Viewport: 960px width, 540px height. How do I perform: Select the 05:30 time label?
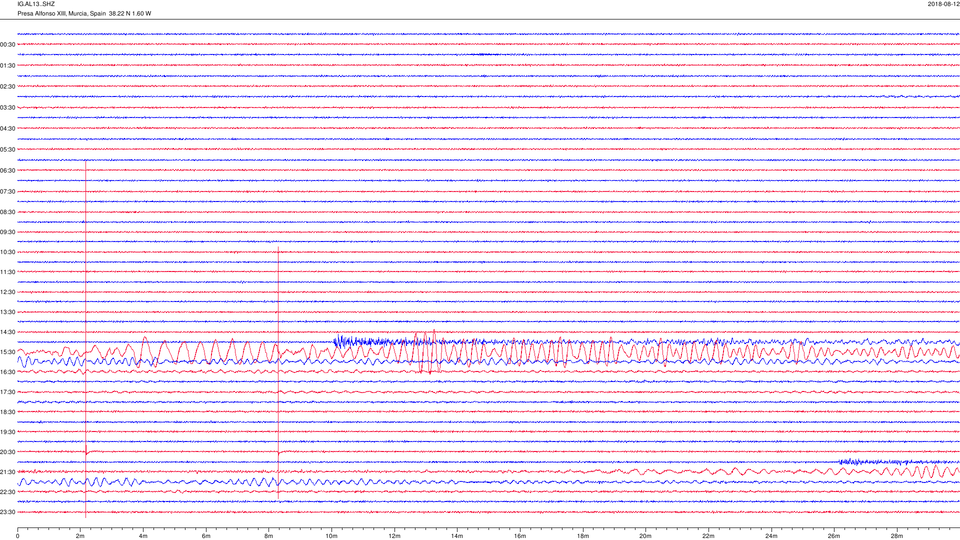pos(8,149)
